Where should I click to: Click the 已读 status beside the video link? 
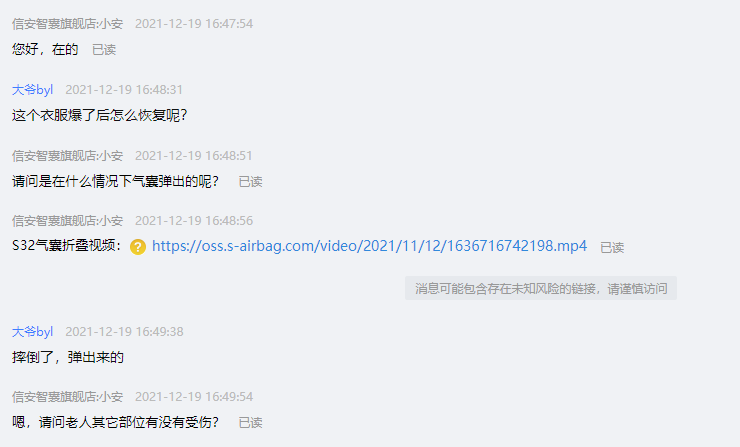[x=612, y=247]
